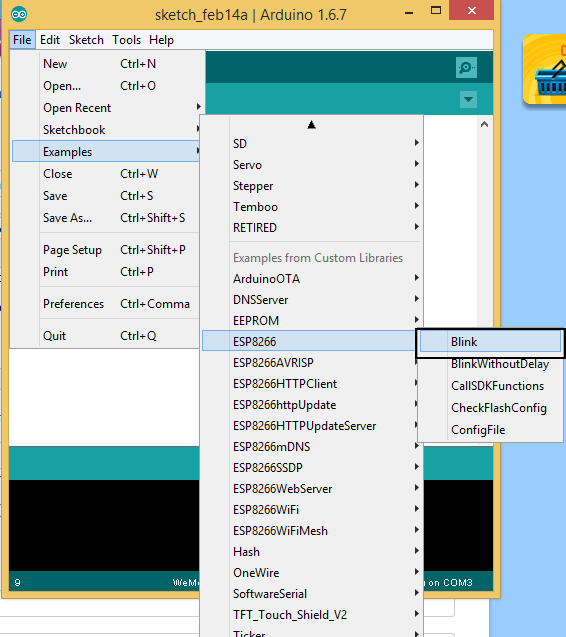Screen dimensions: 566x637
Task: Close the Arduino window
Action: [x=471, y=11]
